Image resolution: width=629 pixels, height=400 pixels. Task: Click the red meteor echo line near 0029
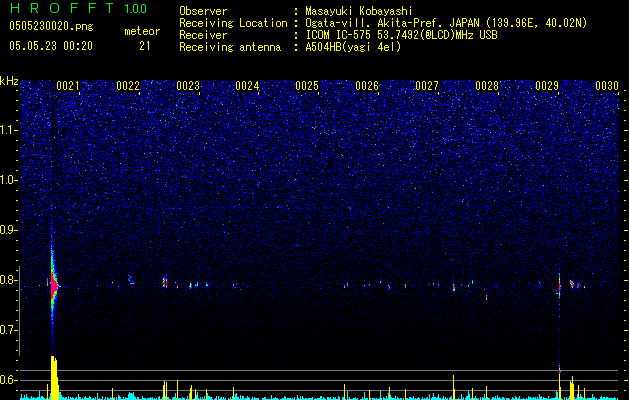559,287
